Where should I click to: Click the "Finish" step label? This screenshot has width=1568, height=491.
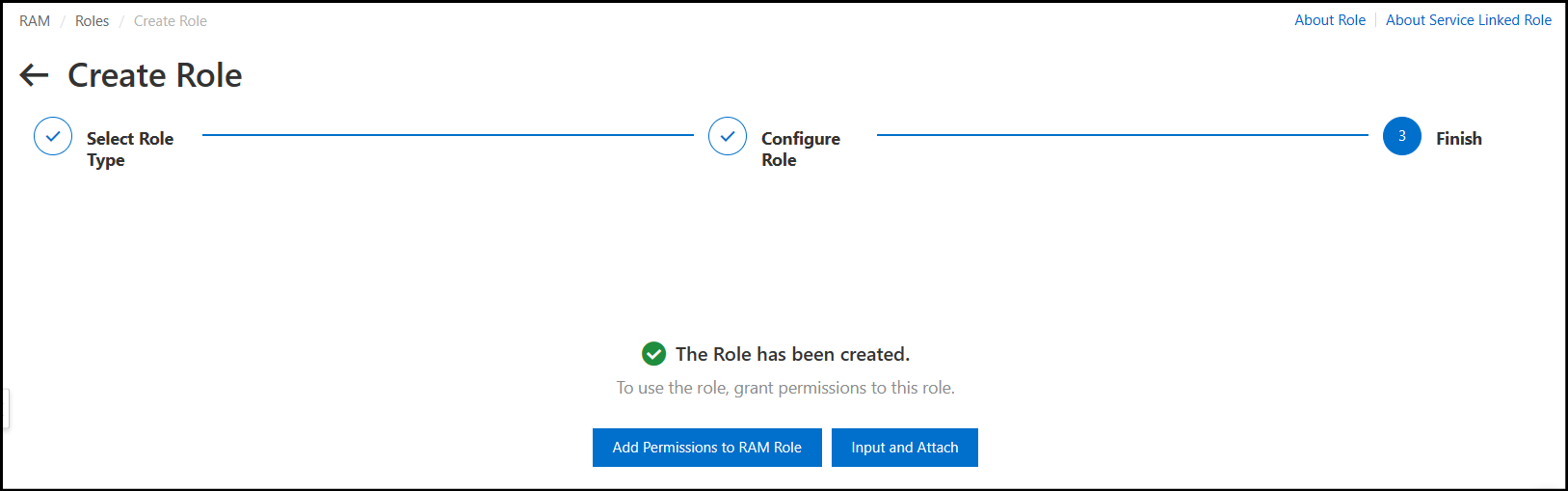1458,139
